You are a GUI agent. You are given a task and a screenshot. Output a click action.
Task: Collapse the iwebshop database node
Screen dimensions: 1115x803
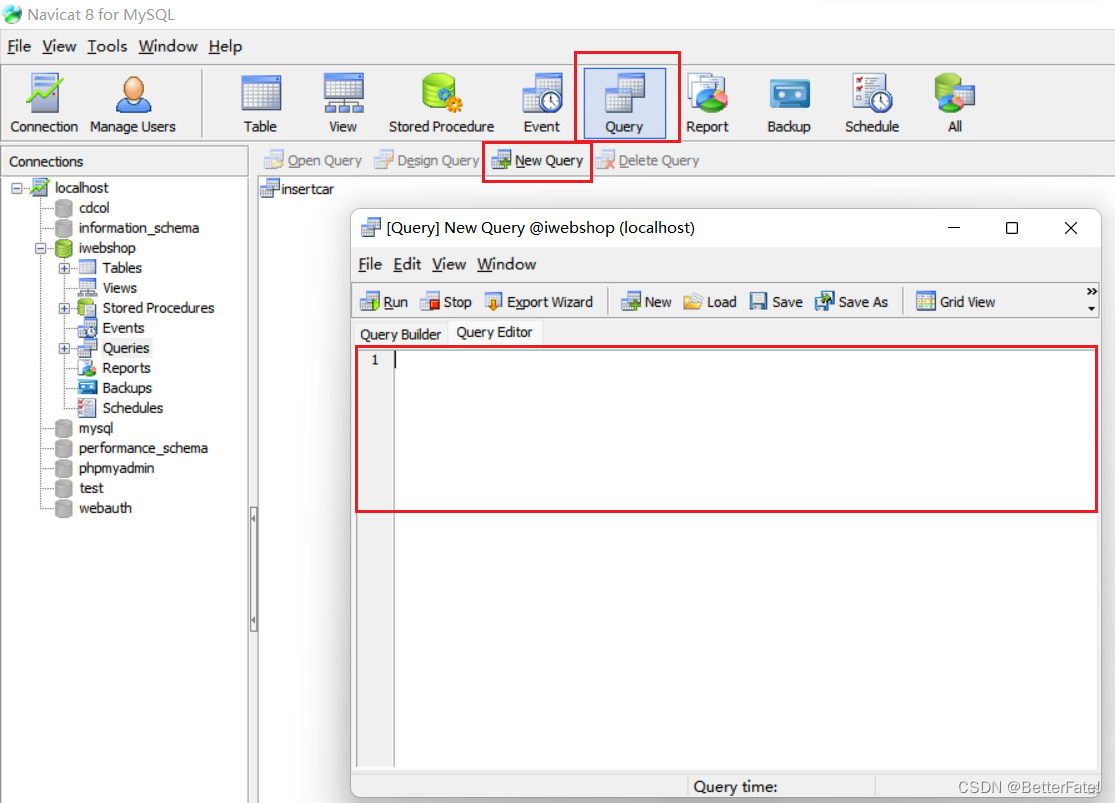[41, 248]
